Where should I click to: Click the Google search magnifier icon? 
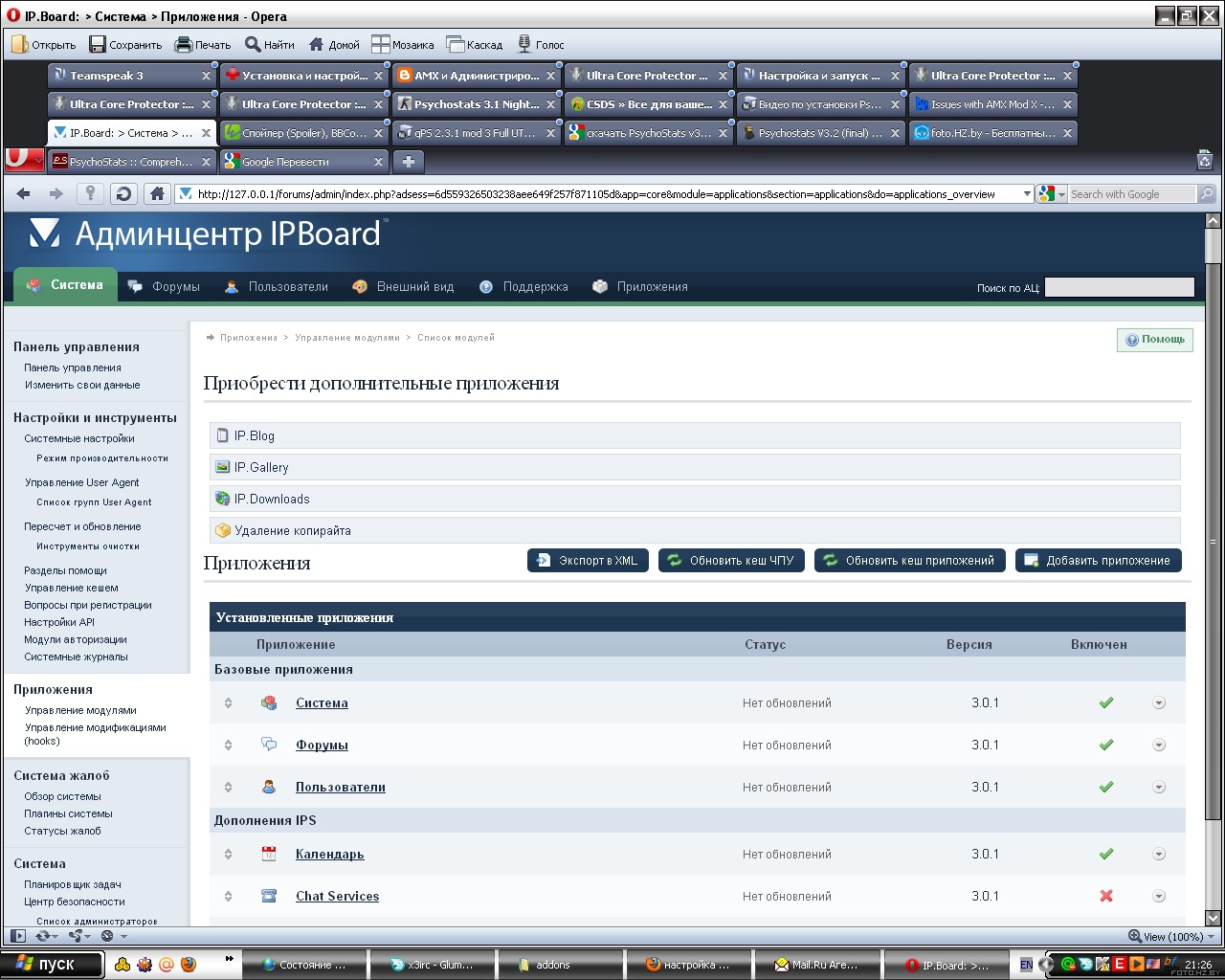1207,194
